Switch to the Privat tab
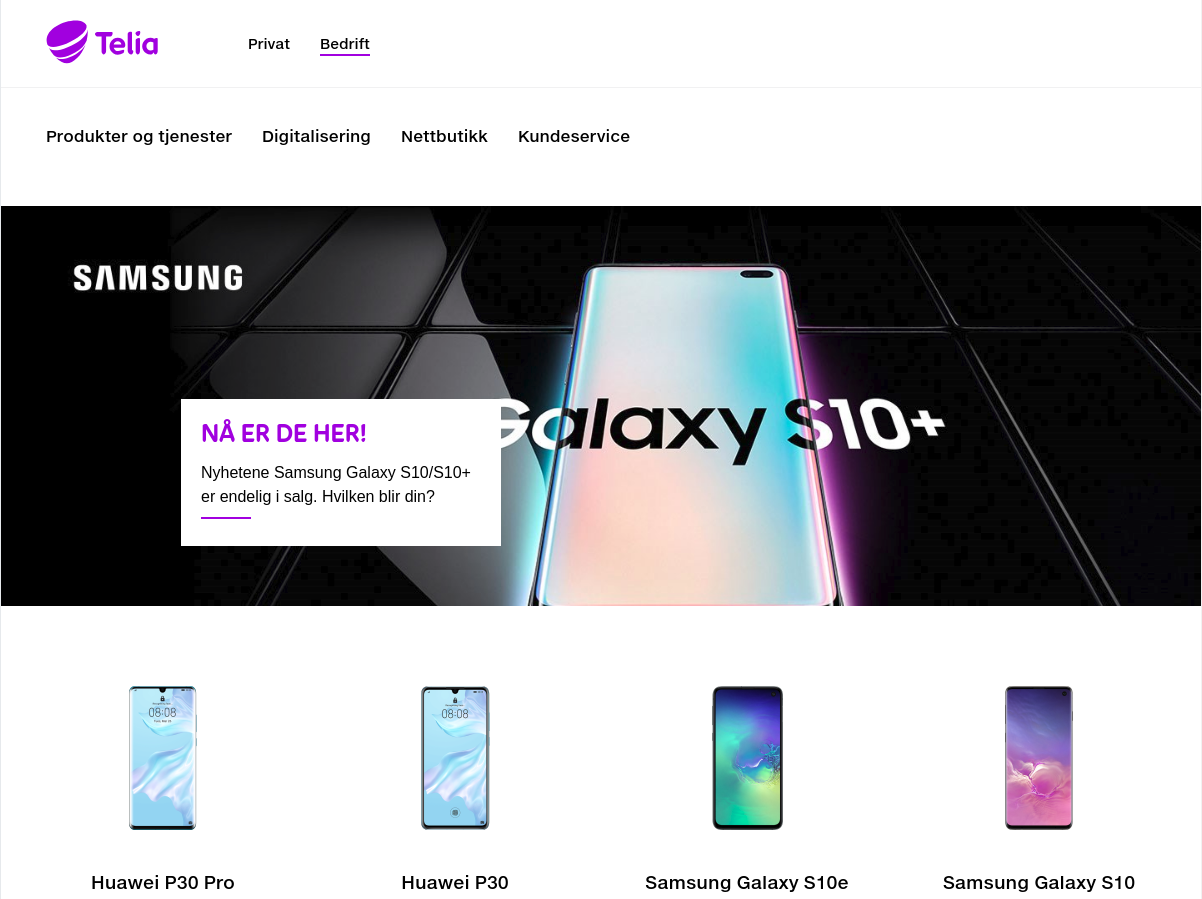1202x899 pixels. (x=269, y=44)
